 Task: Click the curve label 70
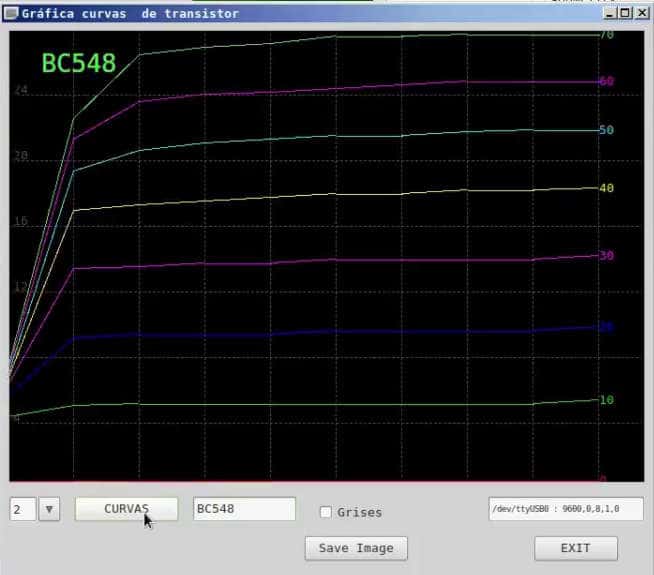[607, 35]
